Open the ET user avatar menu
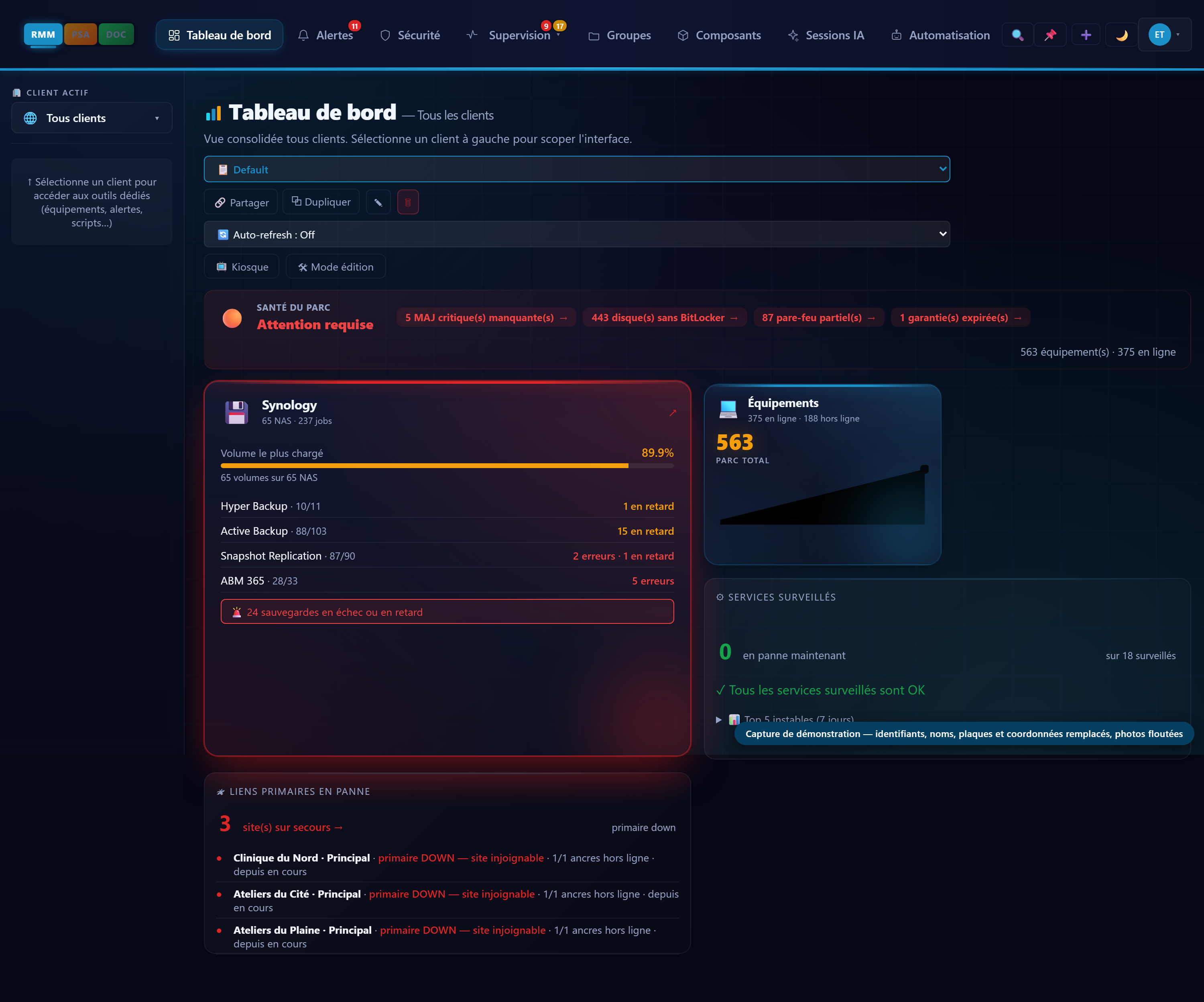The height and width of the screenshot is (1002, 1204). (1164, 35)
